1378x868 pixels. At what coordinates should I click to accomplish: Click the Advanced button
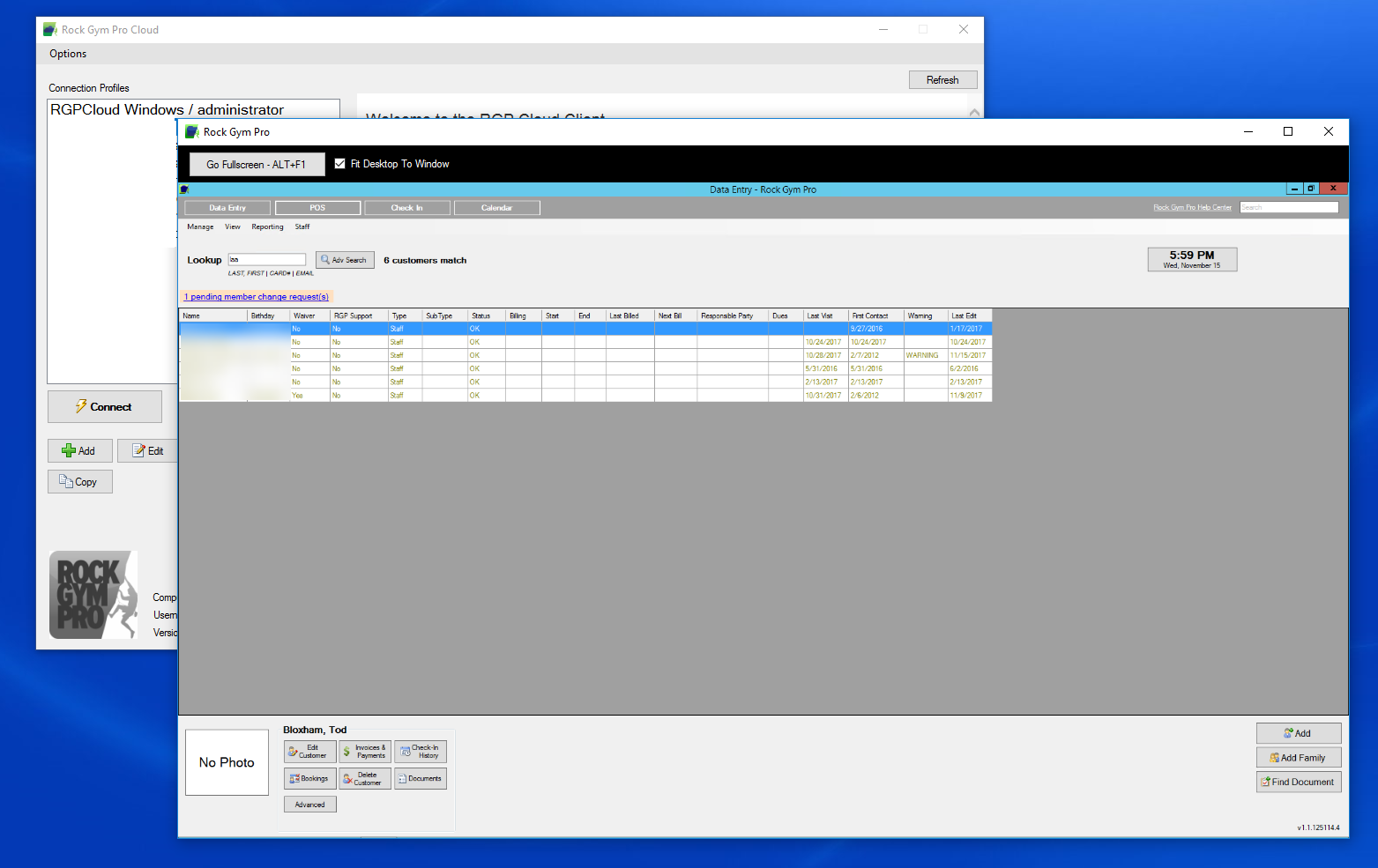(310, 805)
